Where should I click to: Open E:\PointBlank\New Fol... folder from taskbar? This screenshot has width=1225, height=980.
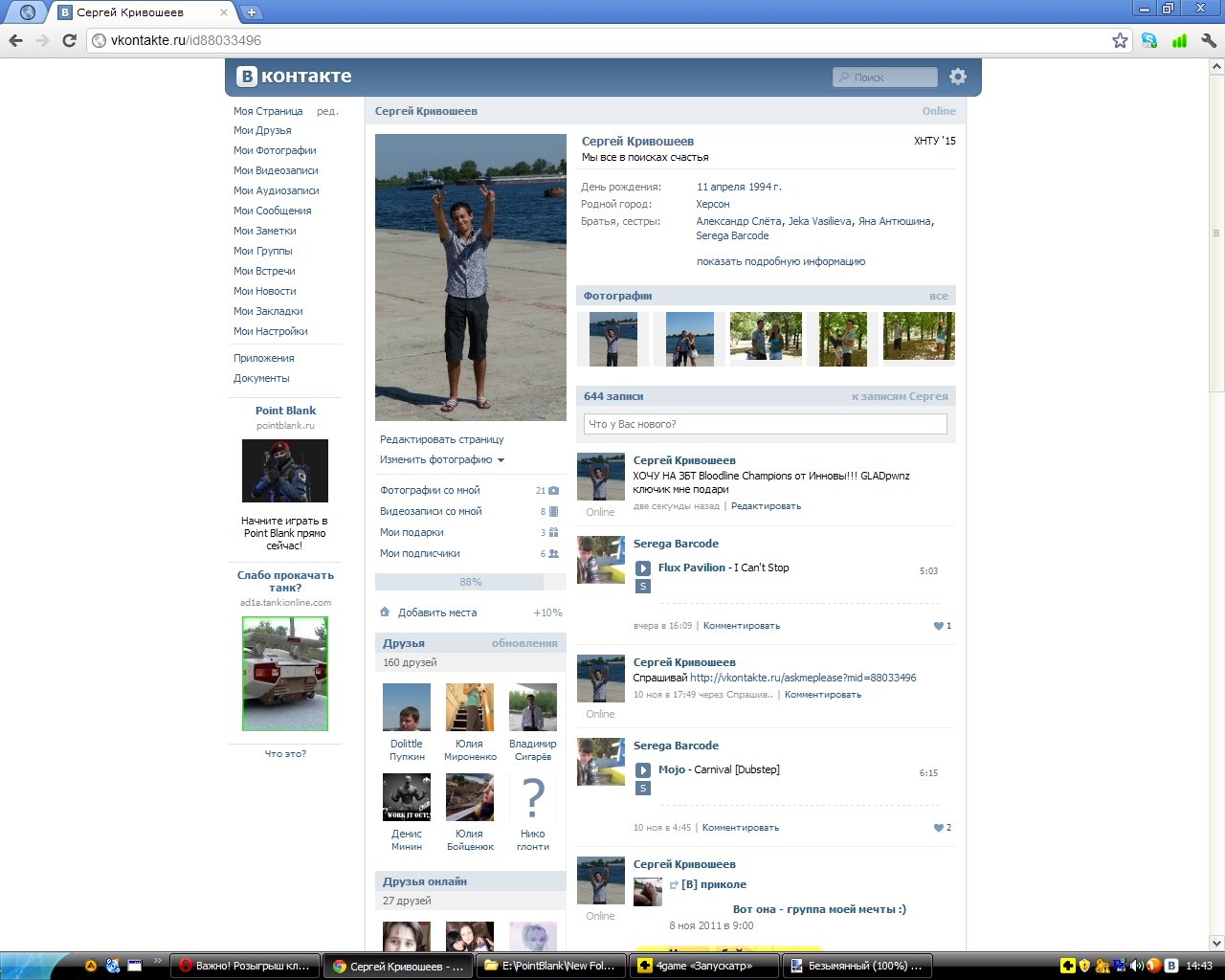pyautogui.click(x=550, y=966)
